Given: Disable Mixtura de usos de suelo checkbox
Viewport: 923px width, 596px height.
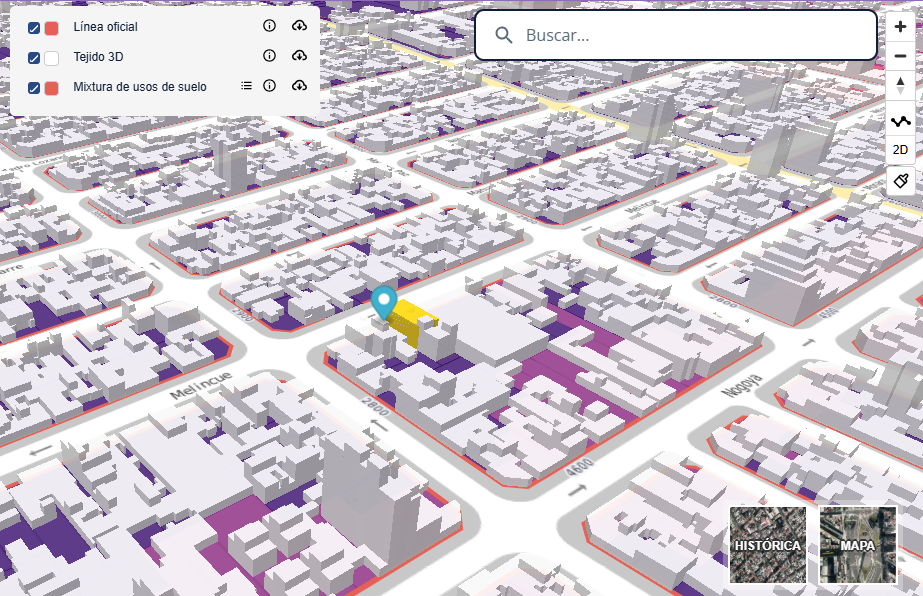Looking at the screenshot, I should tap(34, 88).
